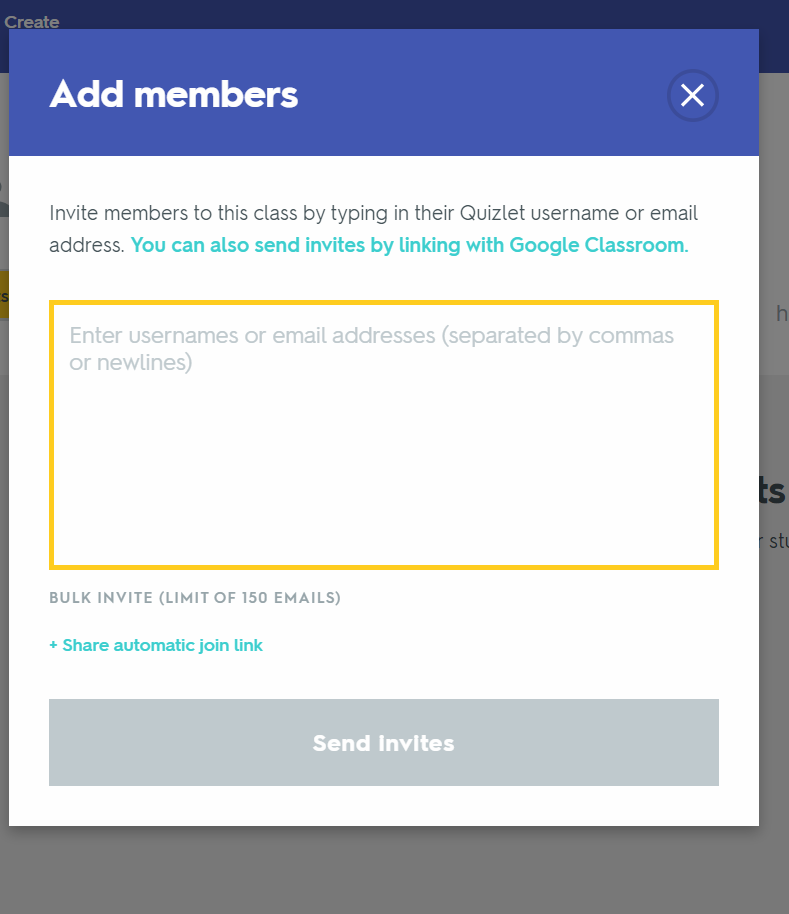Click the plus sign before Share automatic
Screen dimensions: 789x914
[53, 646]
